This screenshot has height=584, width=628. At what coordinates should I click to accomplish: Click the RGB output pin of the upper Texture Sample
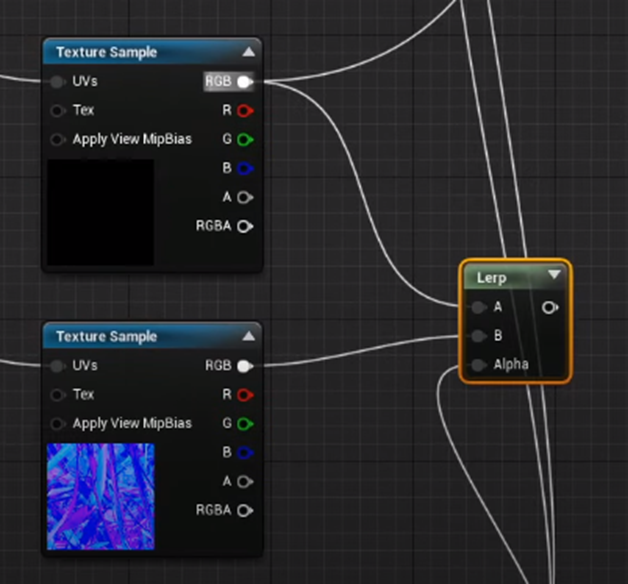(x=245, y=82)
